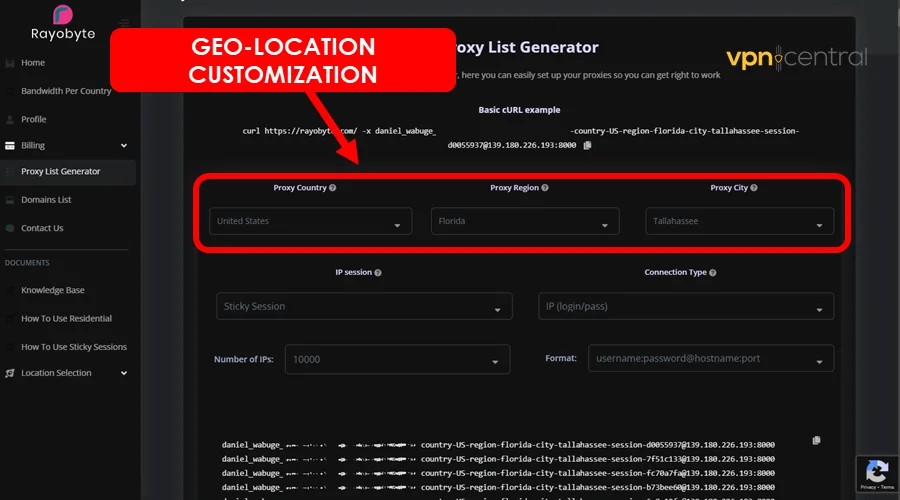Open How To Use Sticky Sessions guide
Image resolution: width=900 pixels, height=500 pixels.
[x=74, y=347]
